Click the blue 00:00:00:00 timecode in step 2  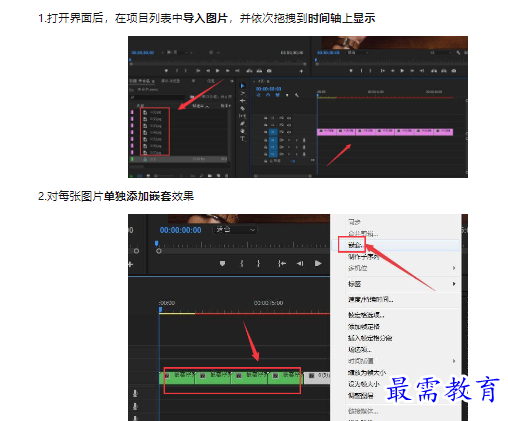(180, 230)
